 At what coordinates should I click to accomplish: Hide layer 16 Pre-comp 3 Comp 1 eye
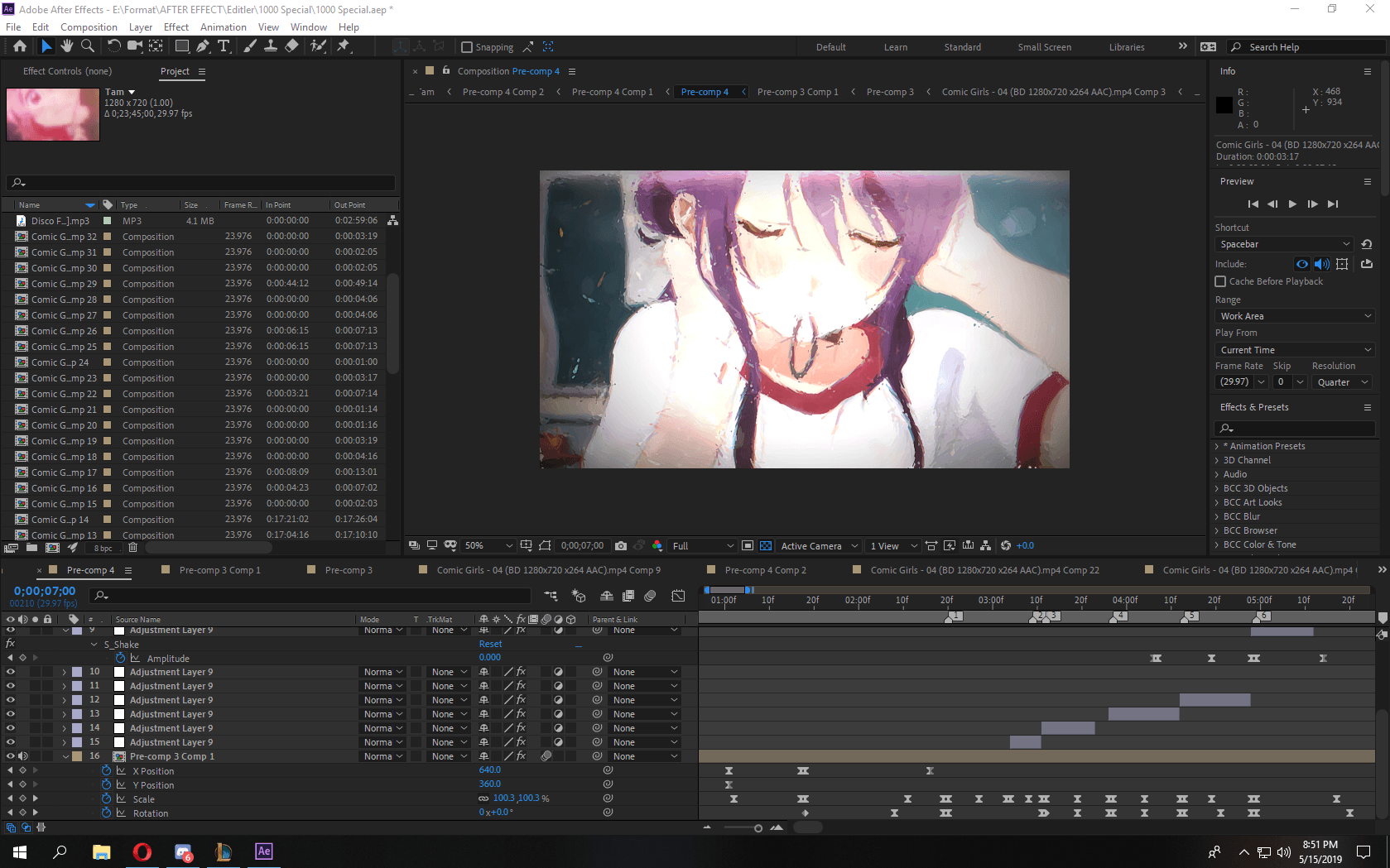tap(11, 756)
